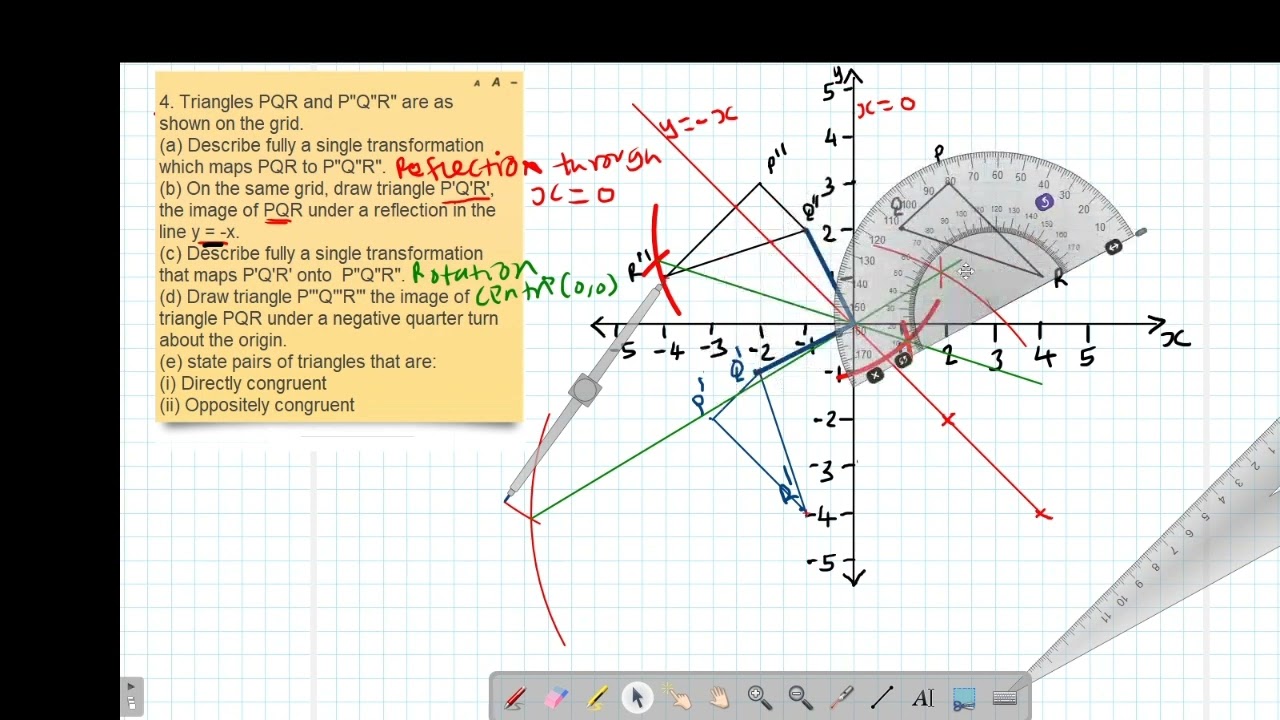The width and height of the screenshot is (1280, 720).
Task: Click the '(ii) Oppositely congruent' line
Action: tap(257, 405)
